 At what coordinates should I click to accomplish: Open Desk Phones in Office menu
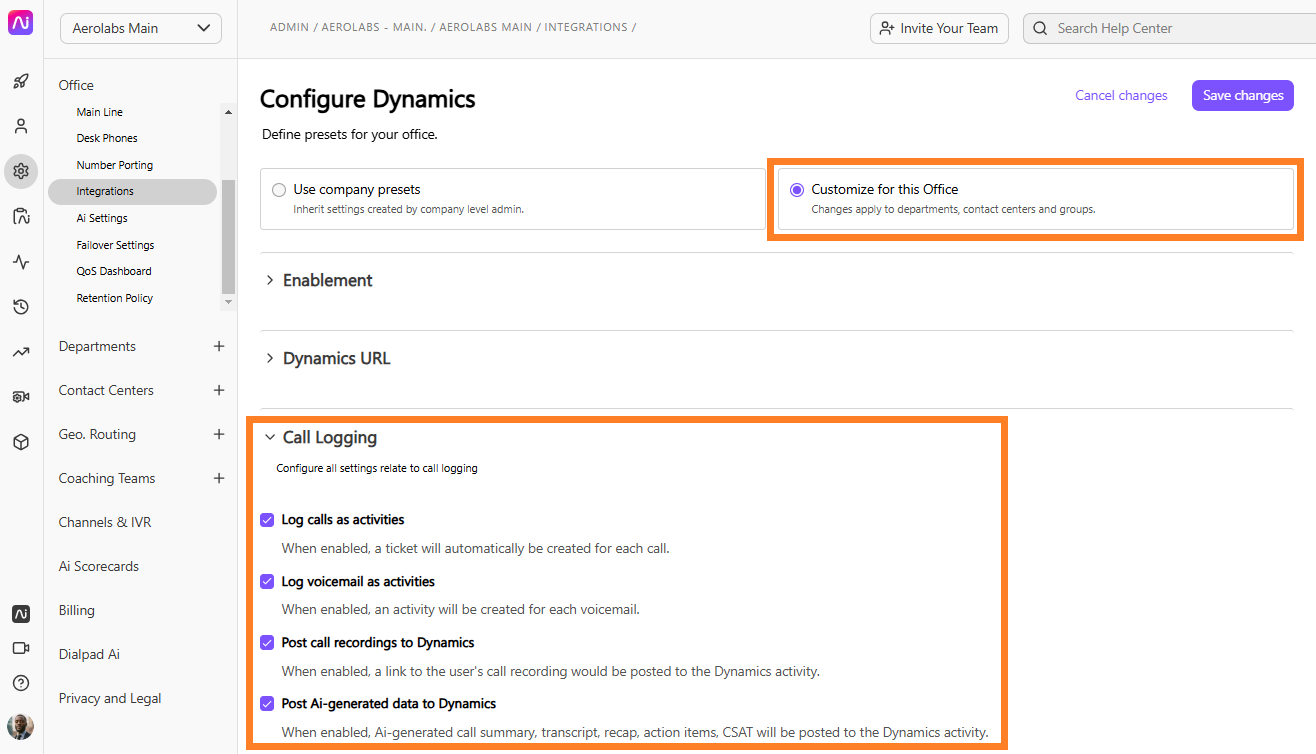click(107, 138)
